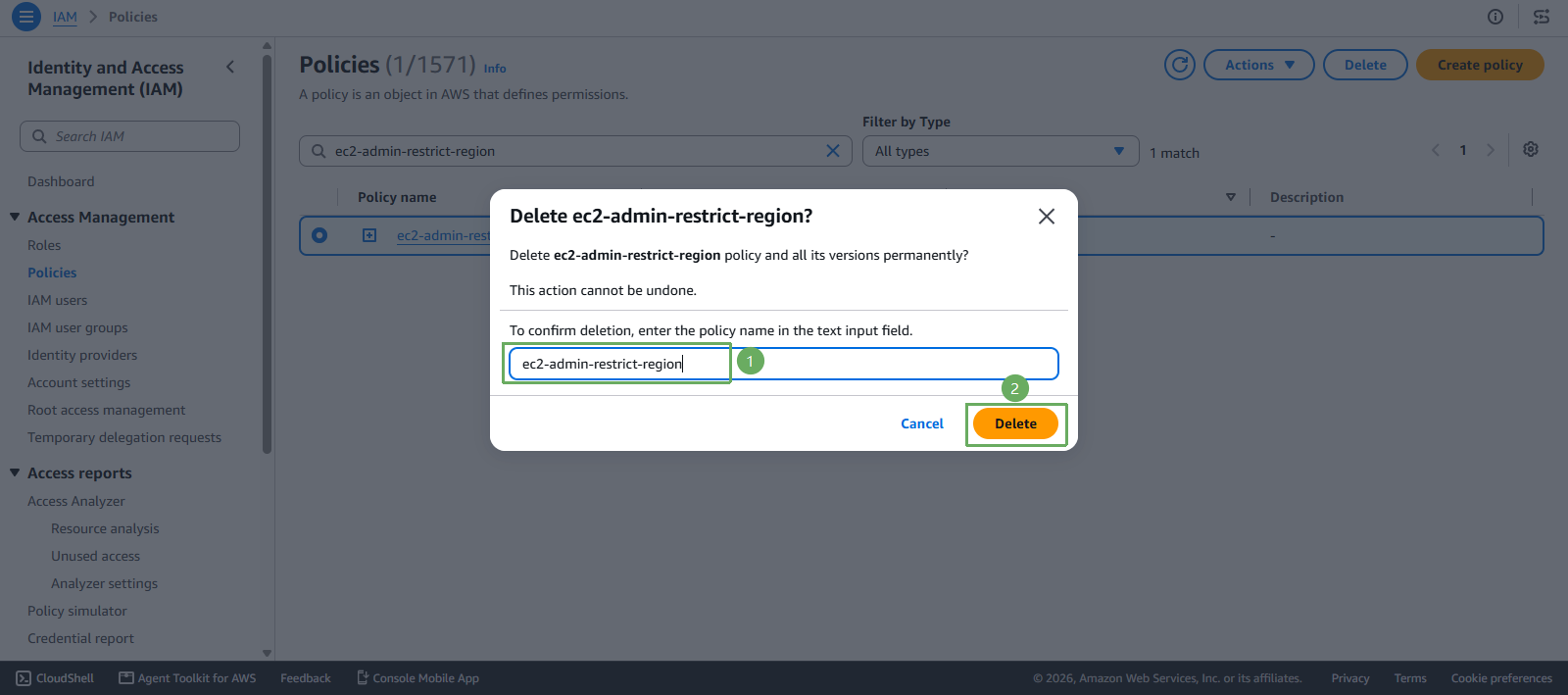Click the sidebar scroll-up arrow
This screenshot has width=1568, height=695.
click(267, 46)
